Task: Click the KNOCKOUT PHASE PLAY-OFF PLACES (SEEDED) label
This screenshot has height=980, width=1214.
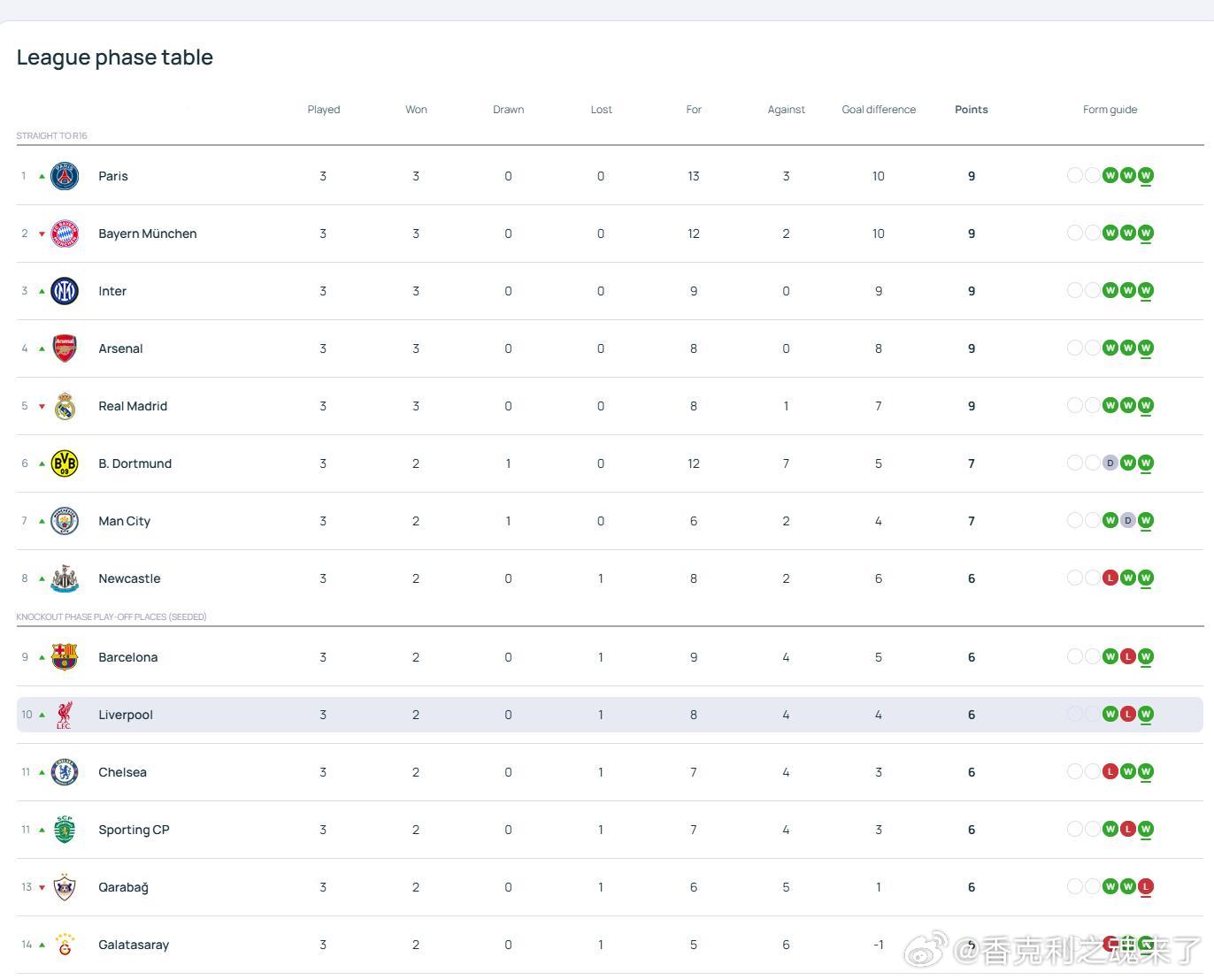Action: click(x=111, y=617)
